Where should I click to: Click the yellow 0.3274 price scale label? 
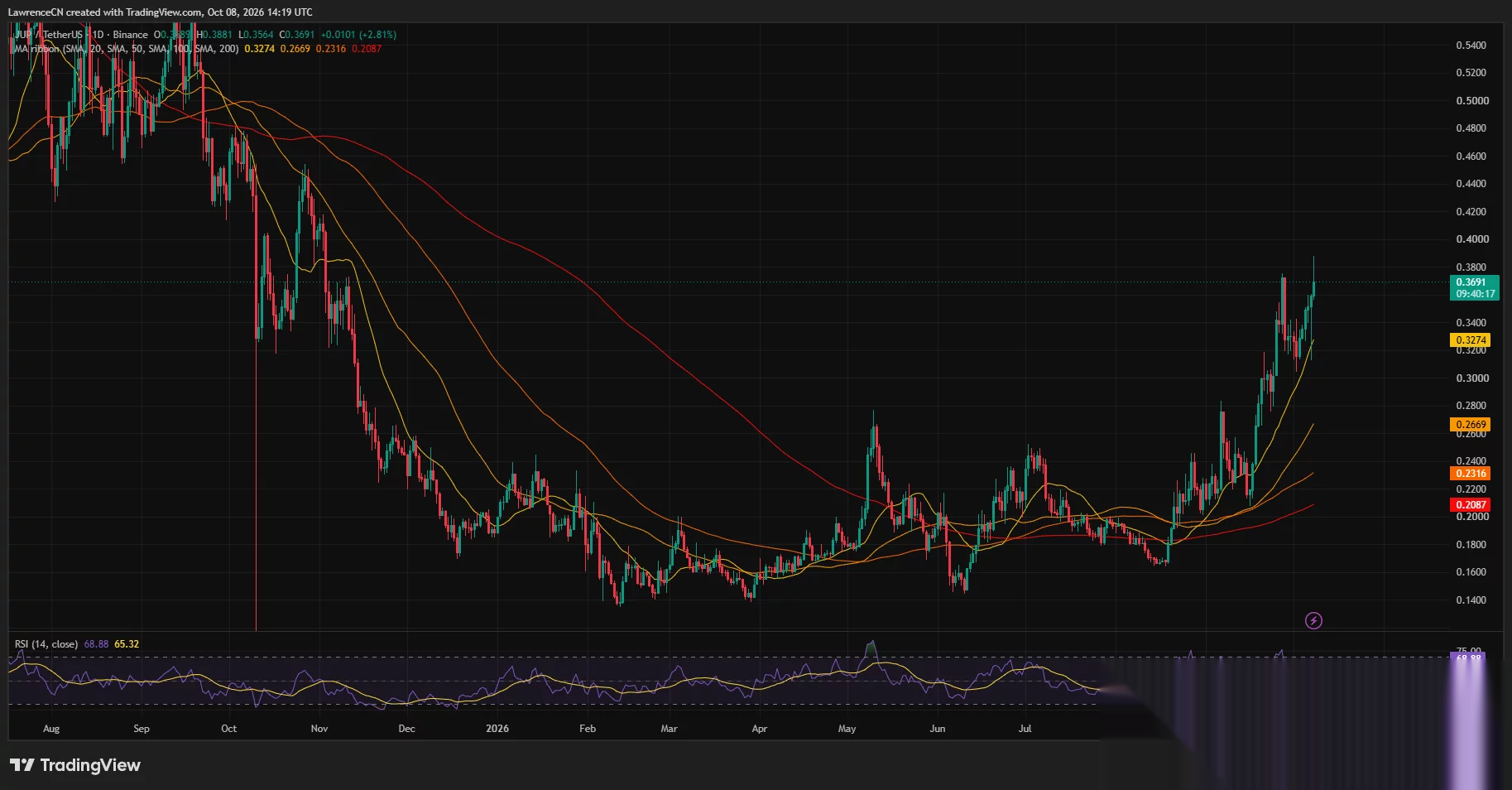click(1471, 340)
